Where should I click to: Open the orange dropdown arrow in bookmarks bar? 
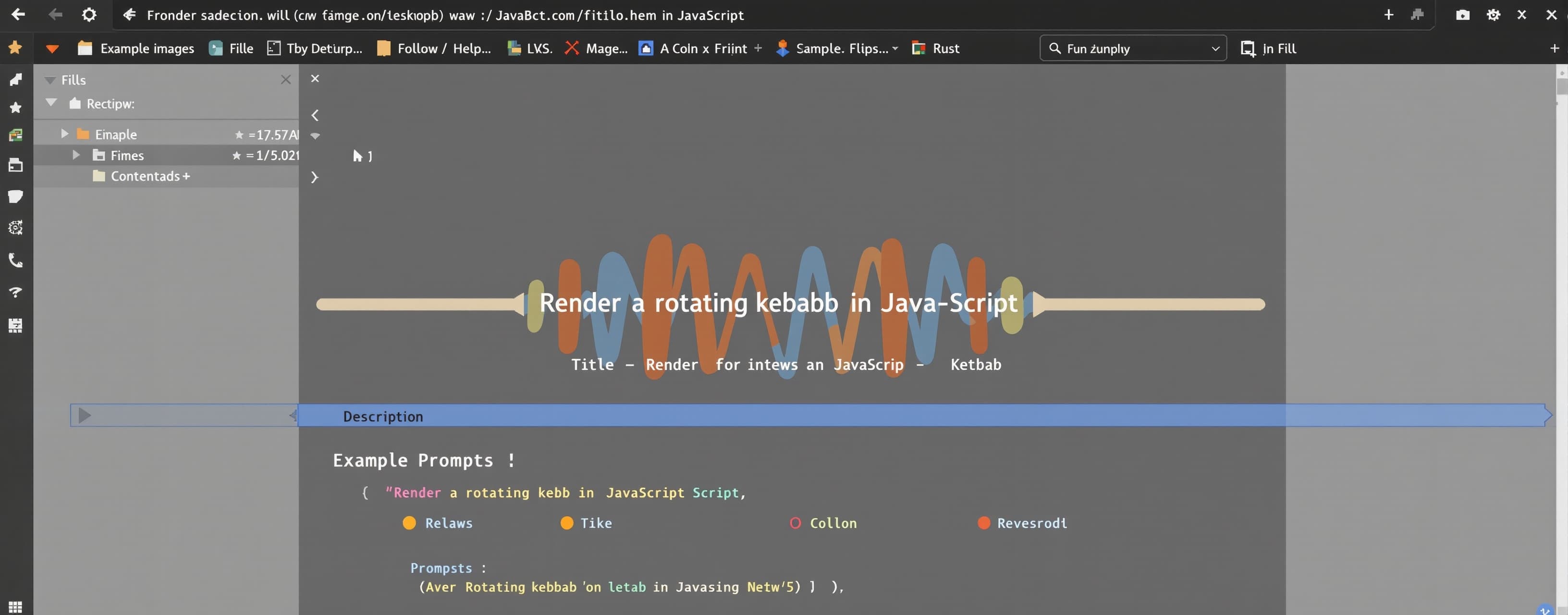tap(52, 49)
